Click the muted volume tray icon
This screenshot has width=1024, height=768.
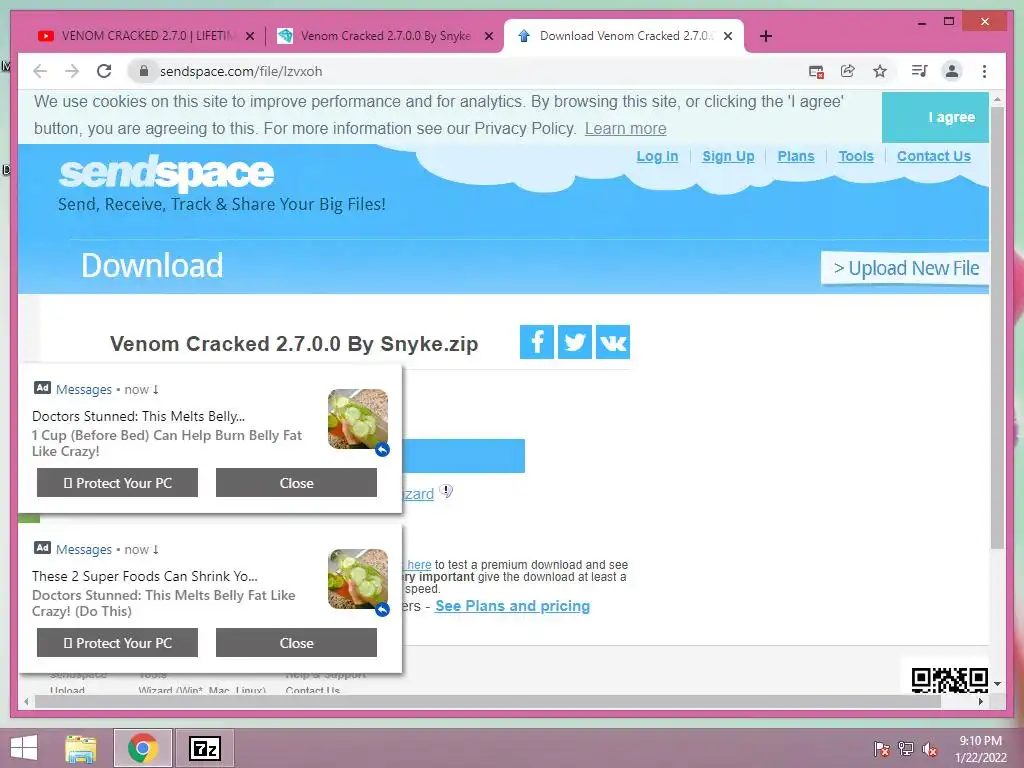(x=930, y=749)
